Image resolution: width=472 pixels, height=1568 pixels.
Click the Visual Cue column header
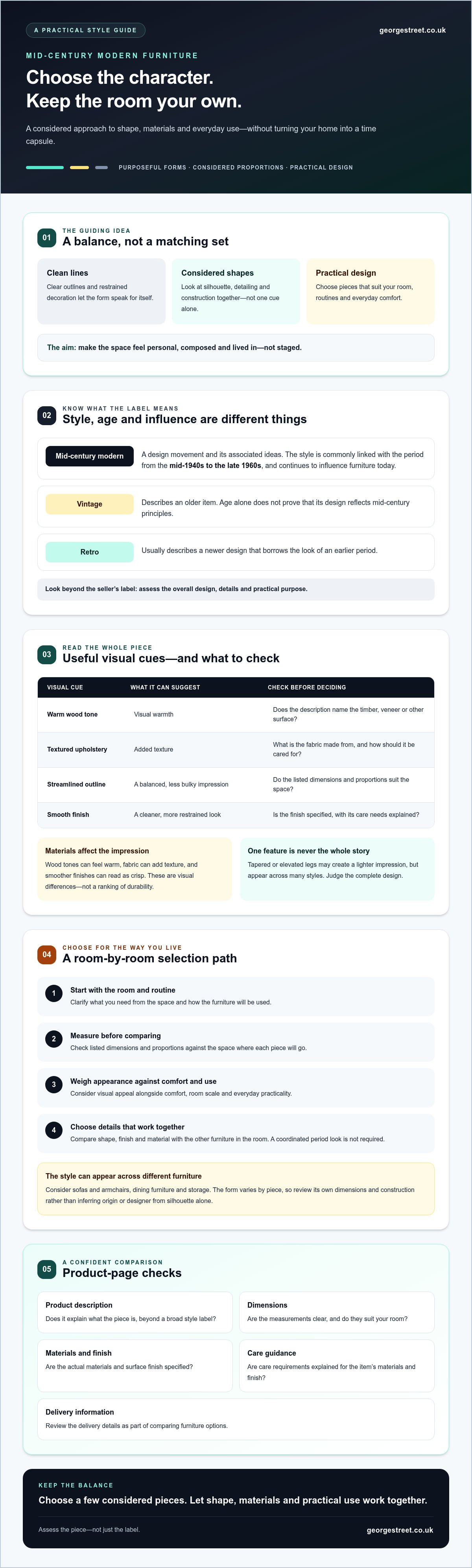click(65, 687)
